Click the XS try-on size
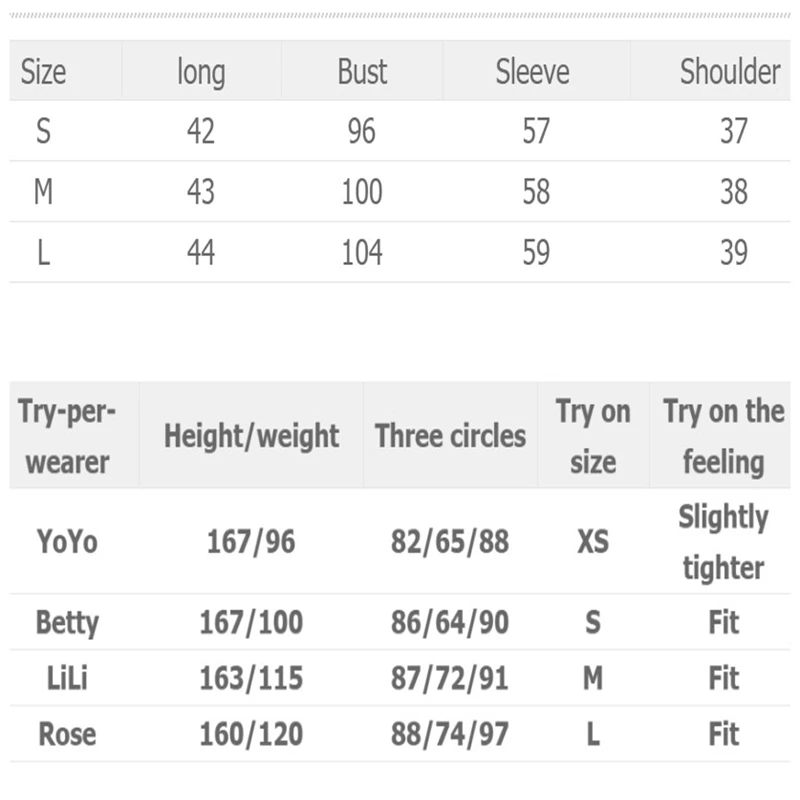The image size is (800, 800). tap(593, 542)
